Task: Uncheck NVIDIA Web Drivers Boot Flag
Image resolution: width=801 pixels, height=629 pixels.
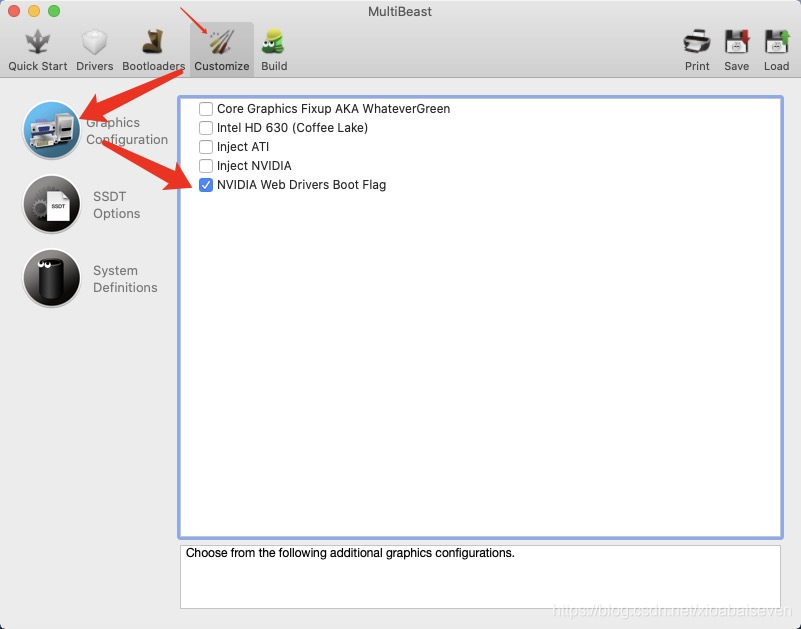Action: click(206, 185)
